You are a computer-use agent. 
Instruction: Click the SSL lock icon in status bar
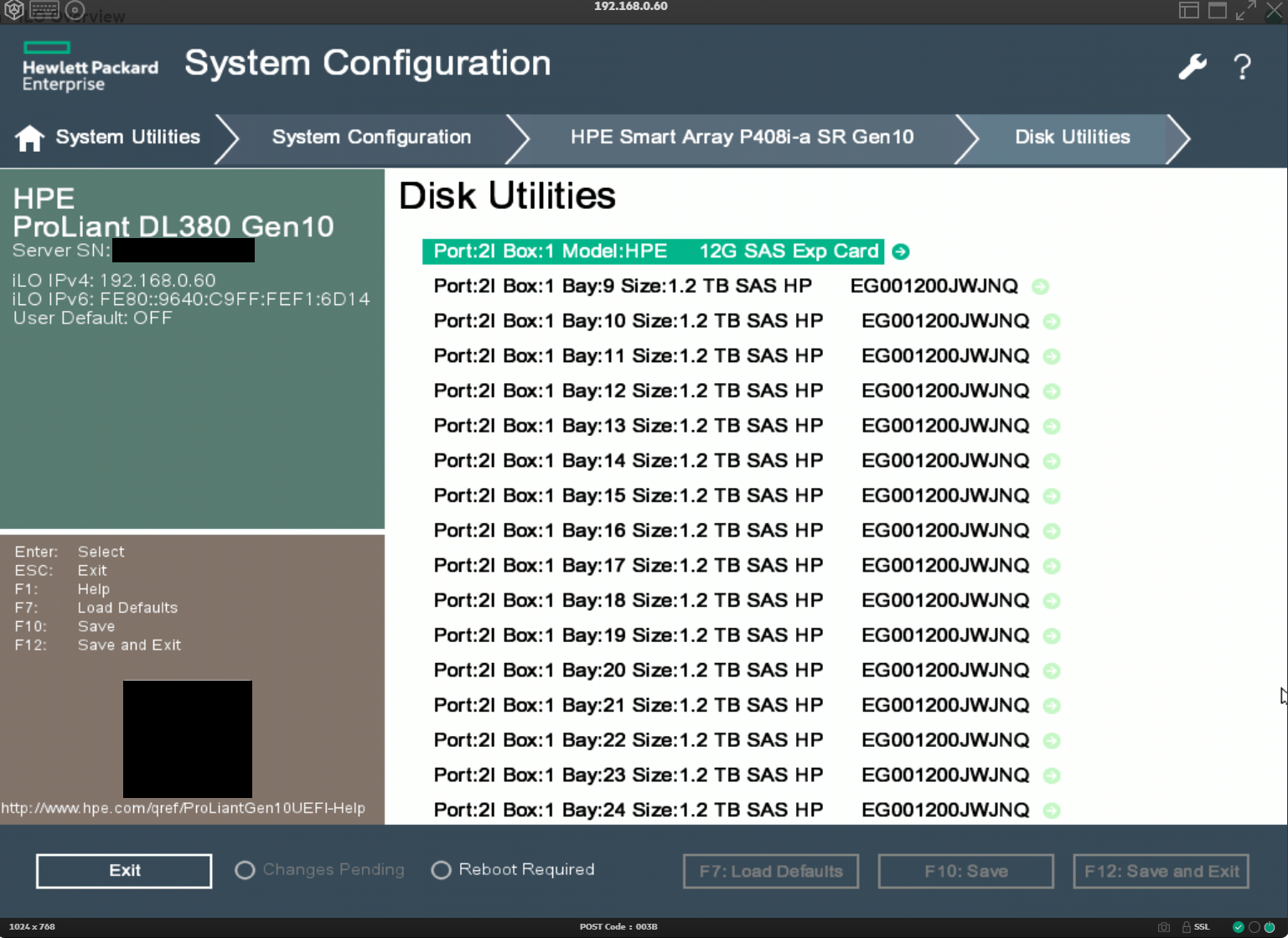point(1187,927)
